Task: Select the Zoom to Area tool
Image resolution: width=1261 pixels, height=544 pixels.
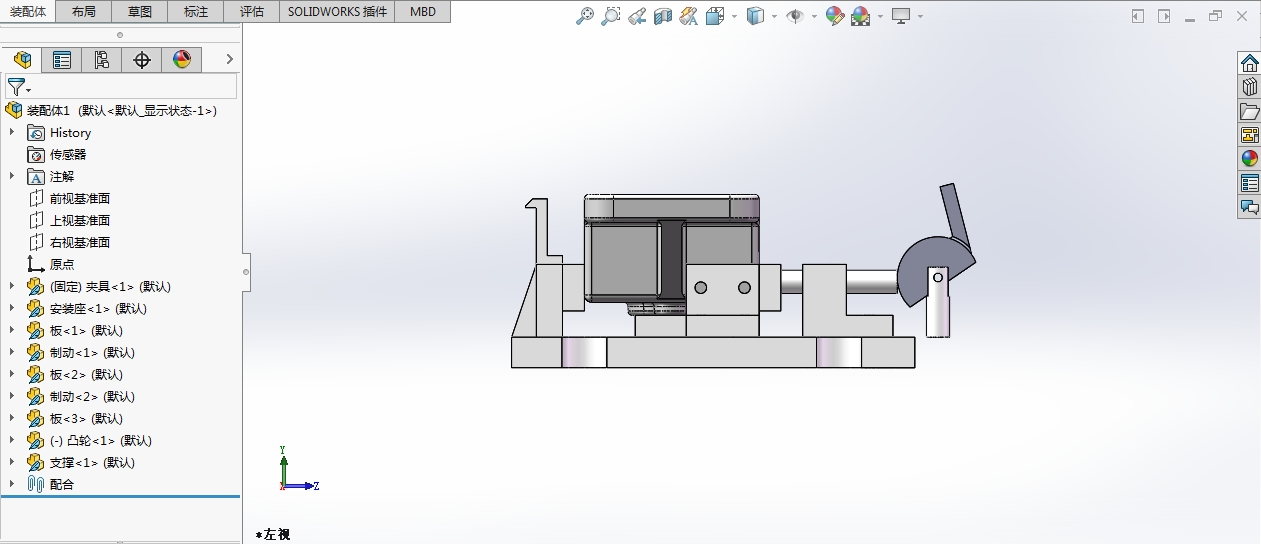Action: click(x=610, y=16)
